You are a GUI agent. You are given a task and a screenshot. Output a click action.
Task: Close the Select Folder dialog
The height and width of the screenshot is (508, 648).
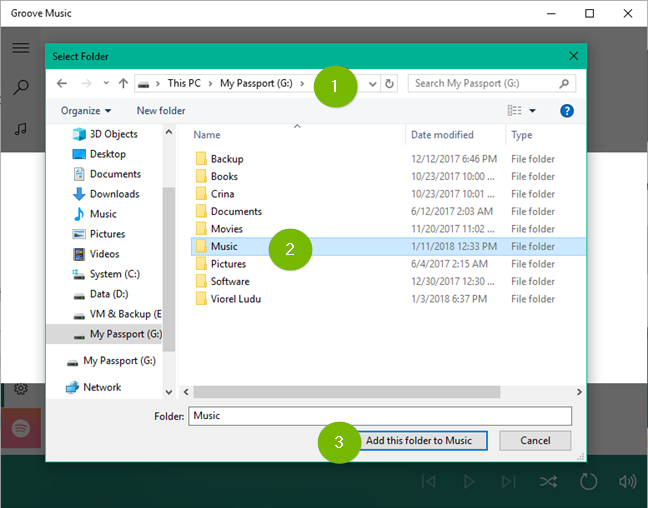pyautogui.click(x=573, y=56)
